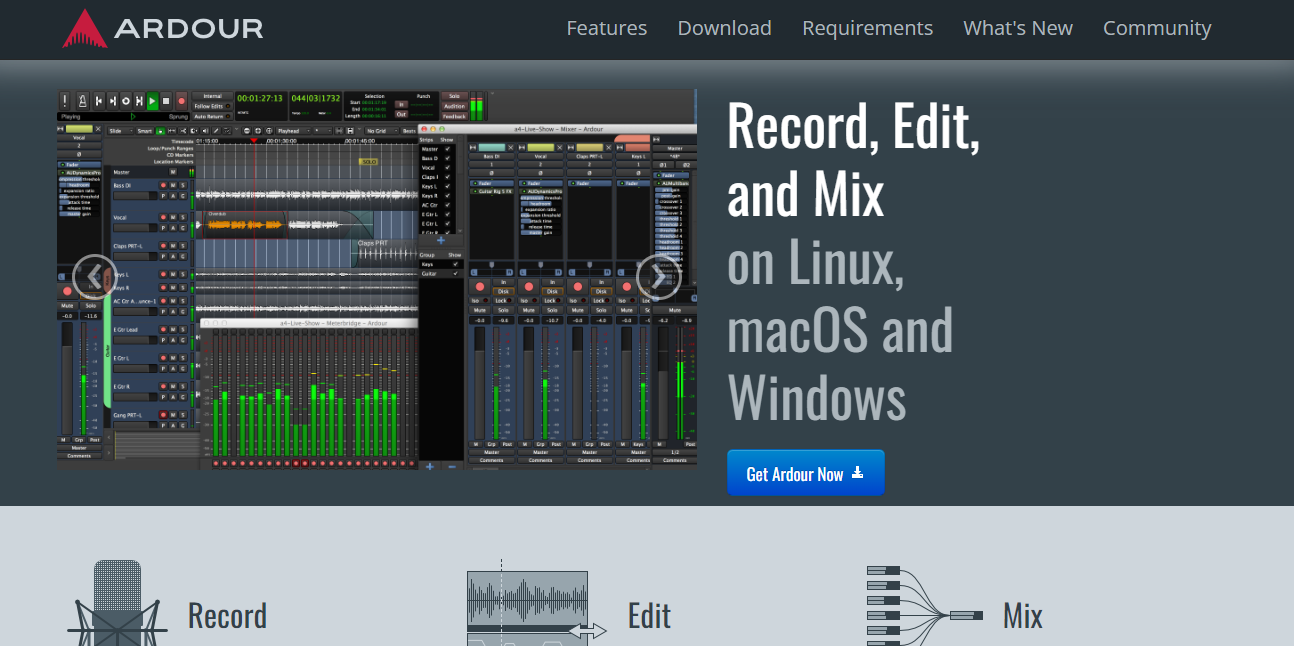
Task: Open the Community page
Action: click(x=1157, y=28)
